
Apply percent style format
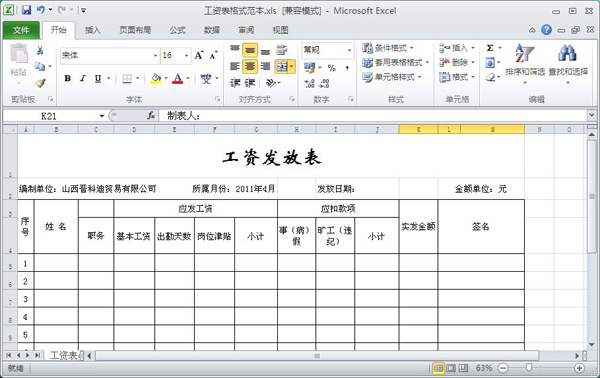[332, 68]
